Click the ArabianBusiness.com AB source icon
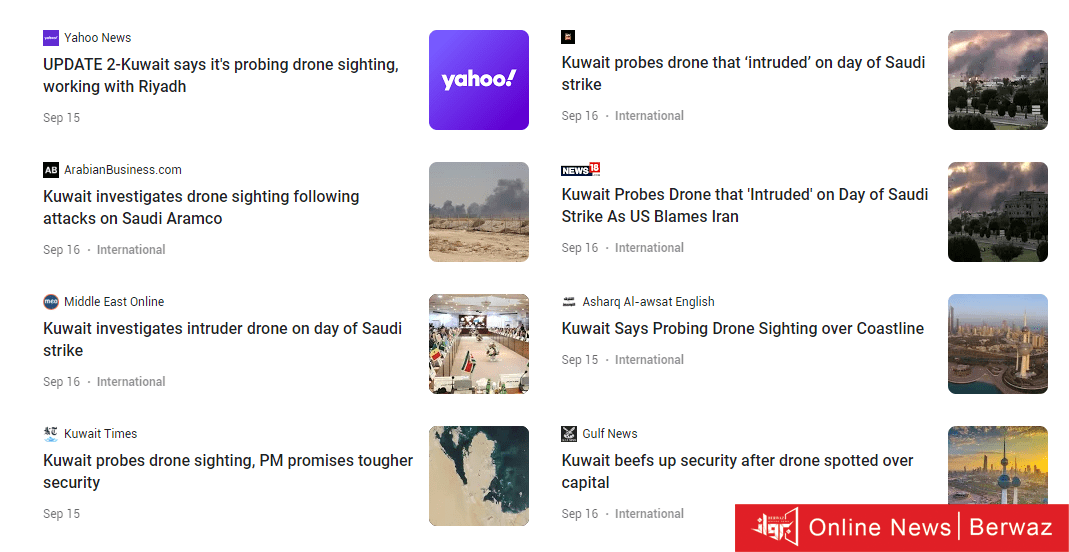The height and width of the screenshot is (552, 1069). coord(51,170)
